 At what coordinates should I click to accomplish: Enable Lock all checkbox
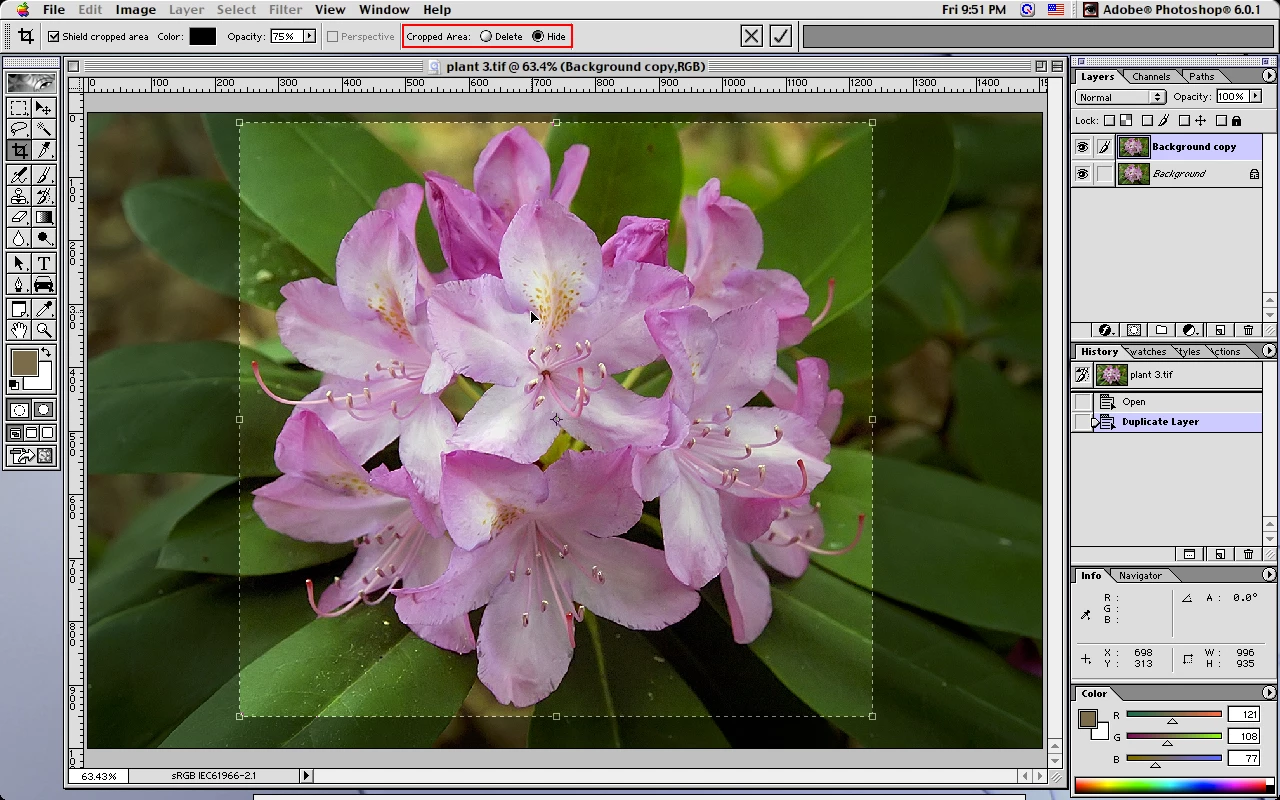click(1222, 121)
